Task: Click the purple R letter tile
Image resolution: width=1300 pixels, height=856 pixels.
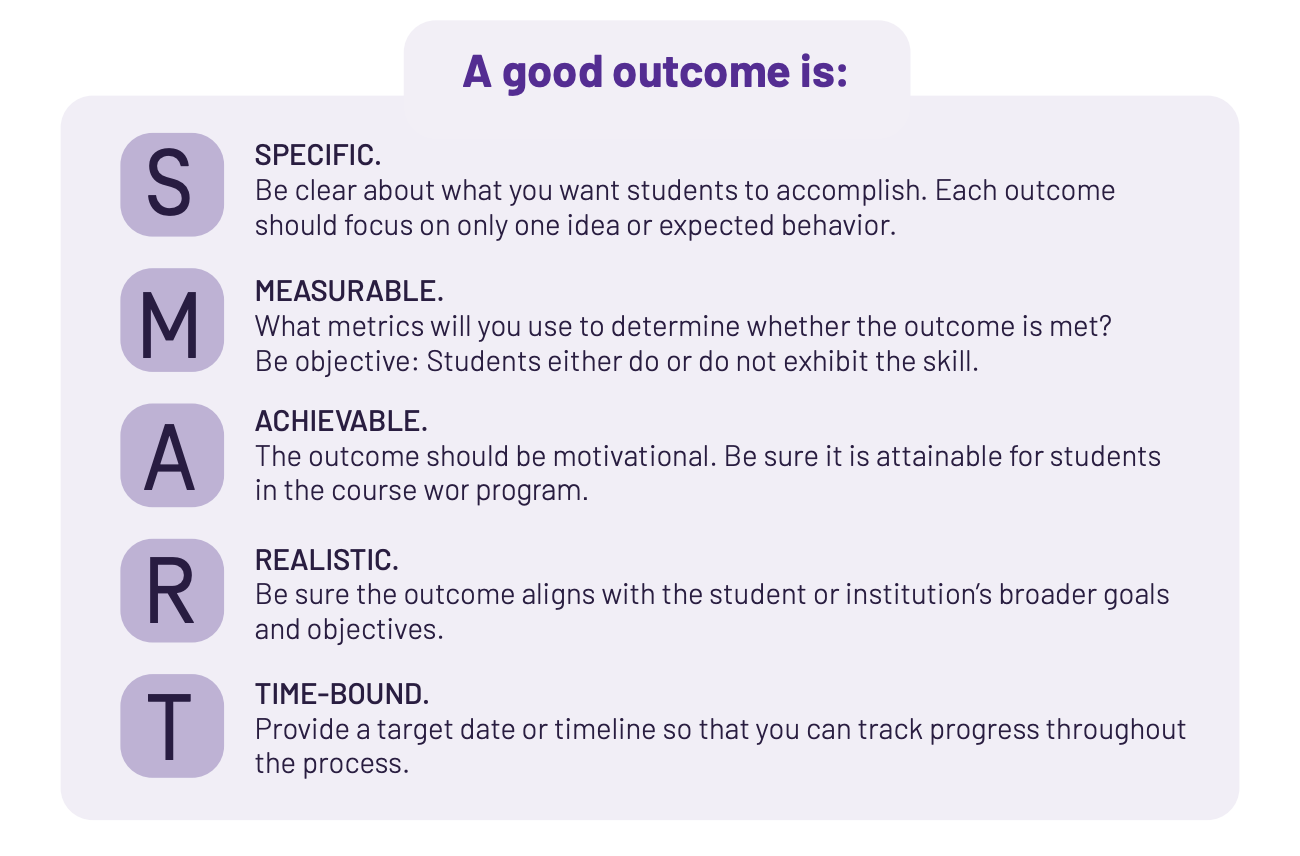Action: click(x=172, y=590)
